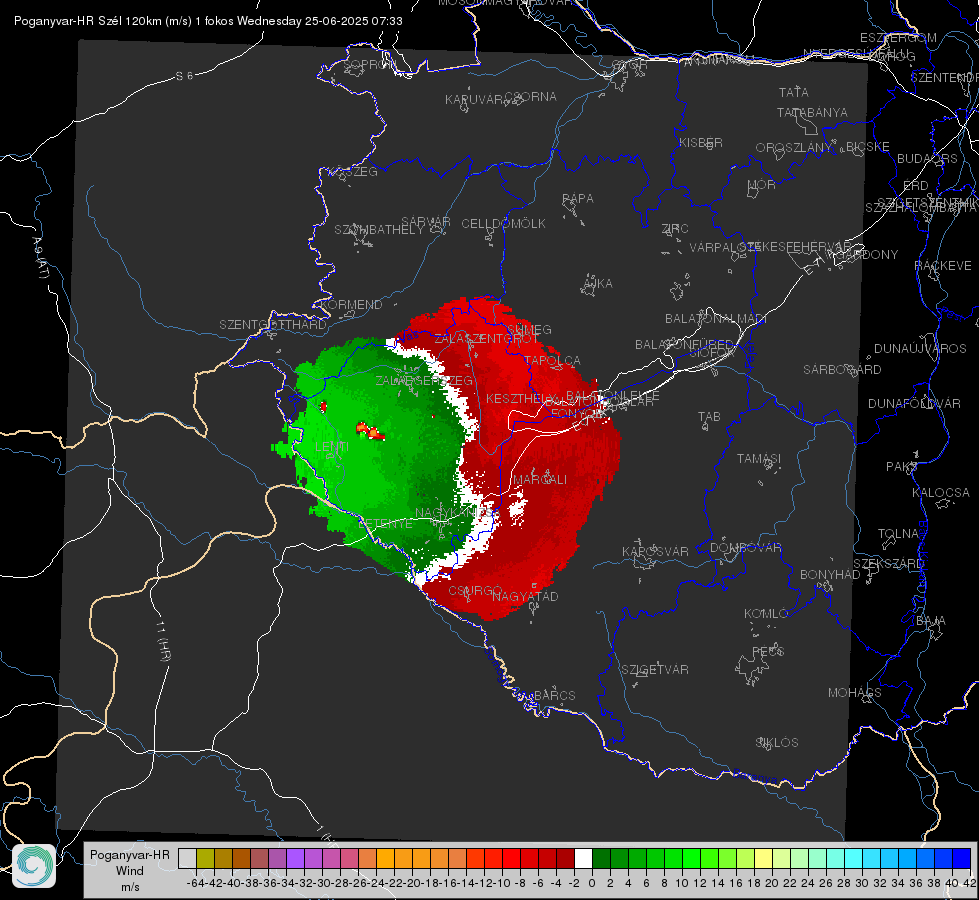Click the 'CELLDOMOLK' city label
Image resolution: width=979 pixels, height=900 pixels.
pyautogui.click(x=503, y=224)
